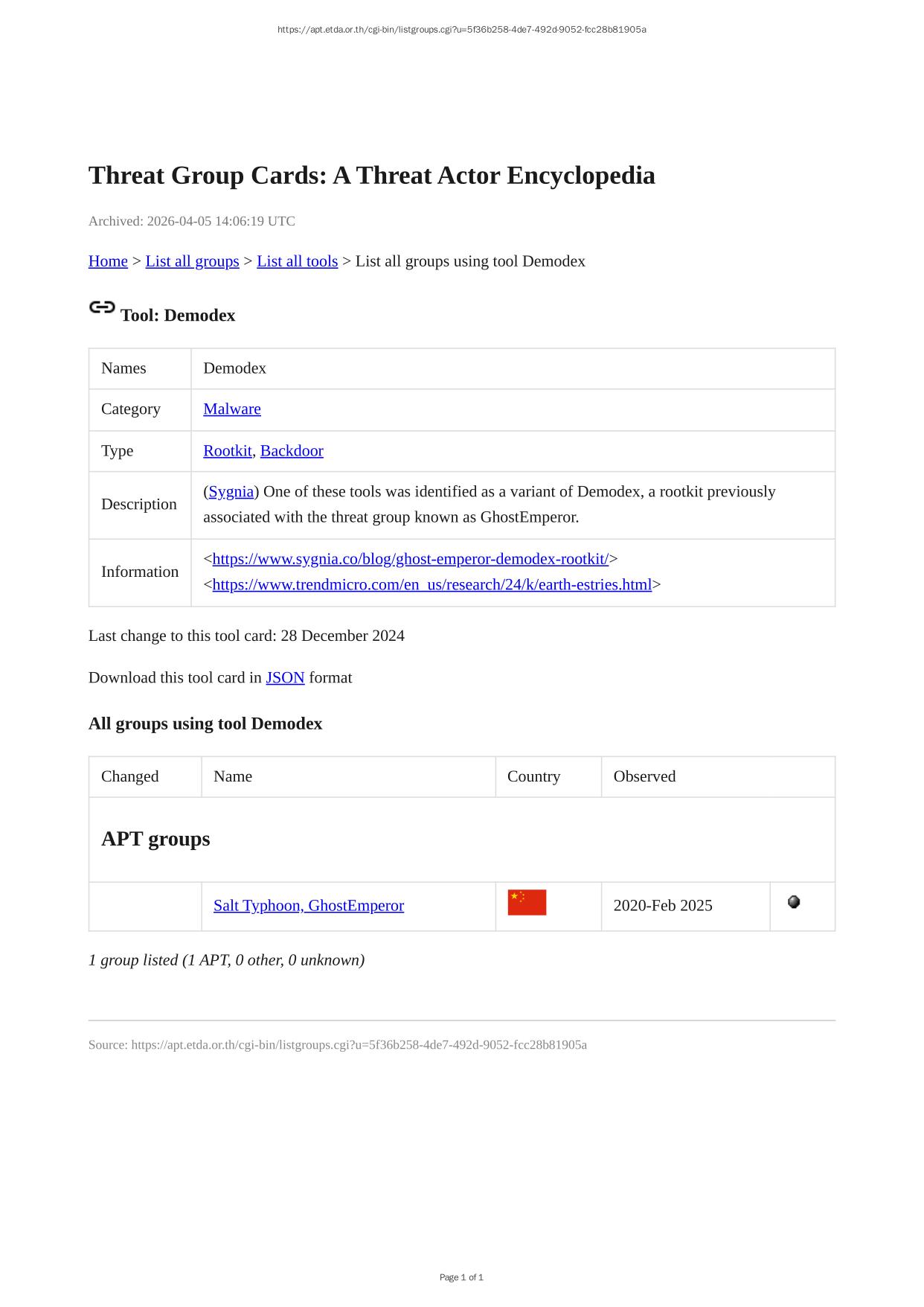Open the sygnia.co ghost-emperor-demodex-rootkit URL

point(410,559)
